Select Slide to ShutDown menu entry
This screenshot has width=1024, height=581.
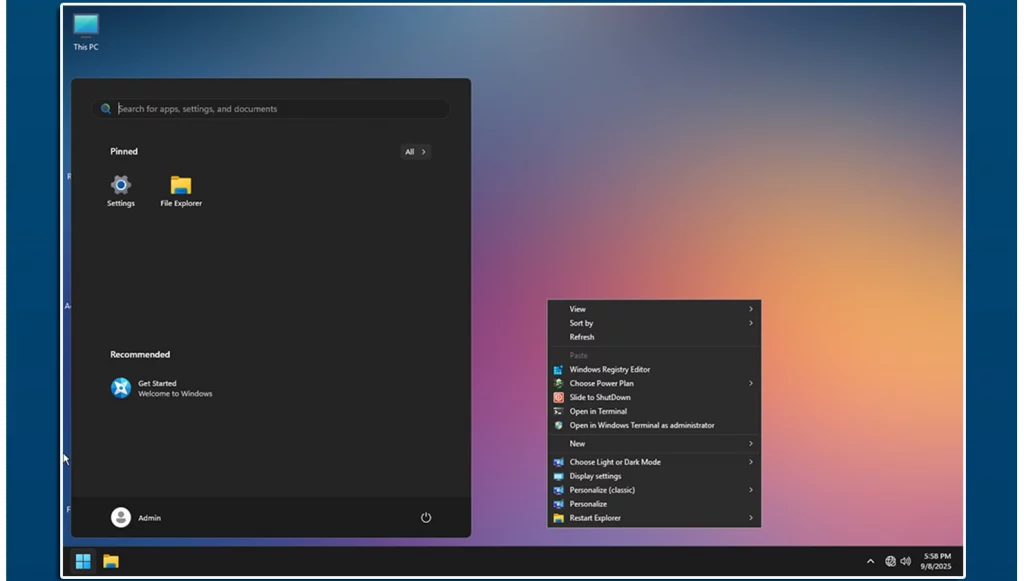click(600, 397)
